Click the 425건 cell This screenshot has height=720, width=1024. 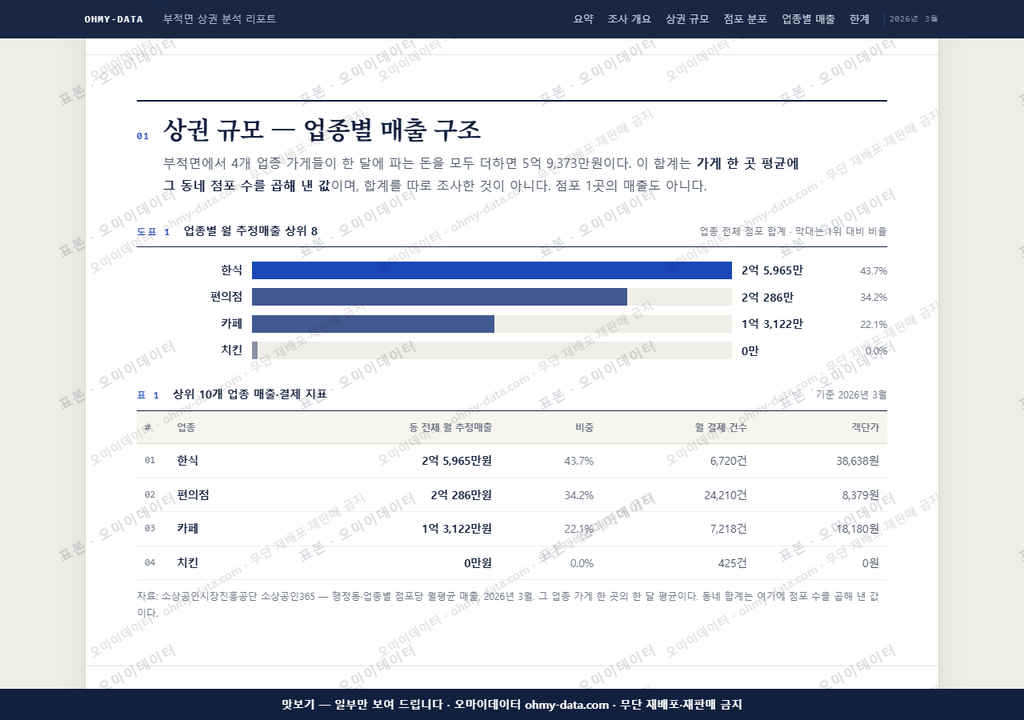(x=732, y=563)
